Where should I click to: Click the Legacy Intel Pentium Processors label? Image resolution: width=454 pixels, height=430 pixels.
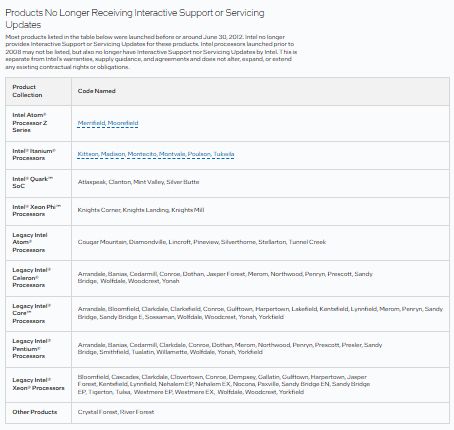point(32,348)
